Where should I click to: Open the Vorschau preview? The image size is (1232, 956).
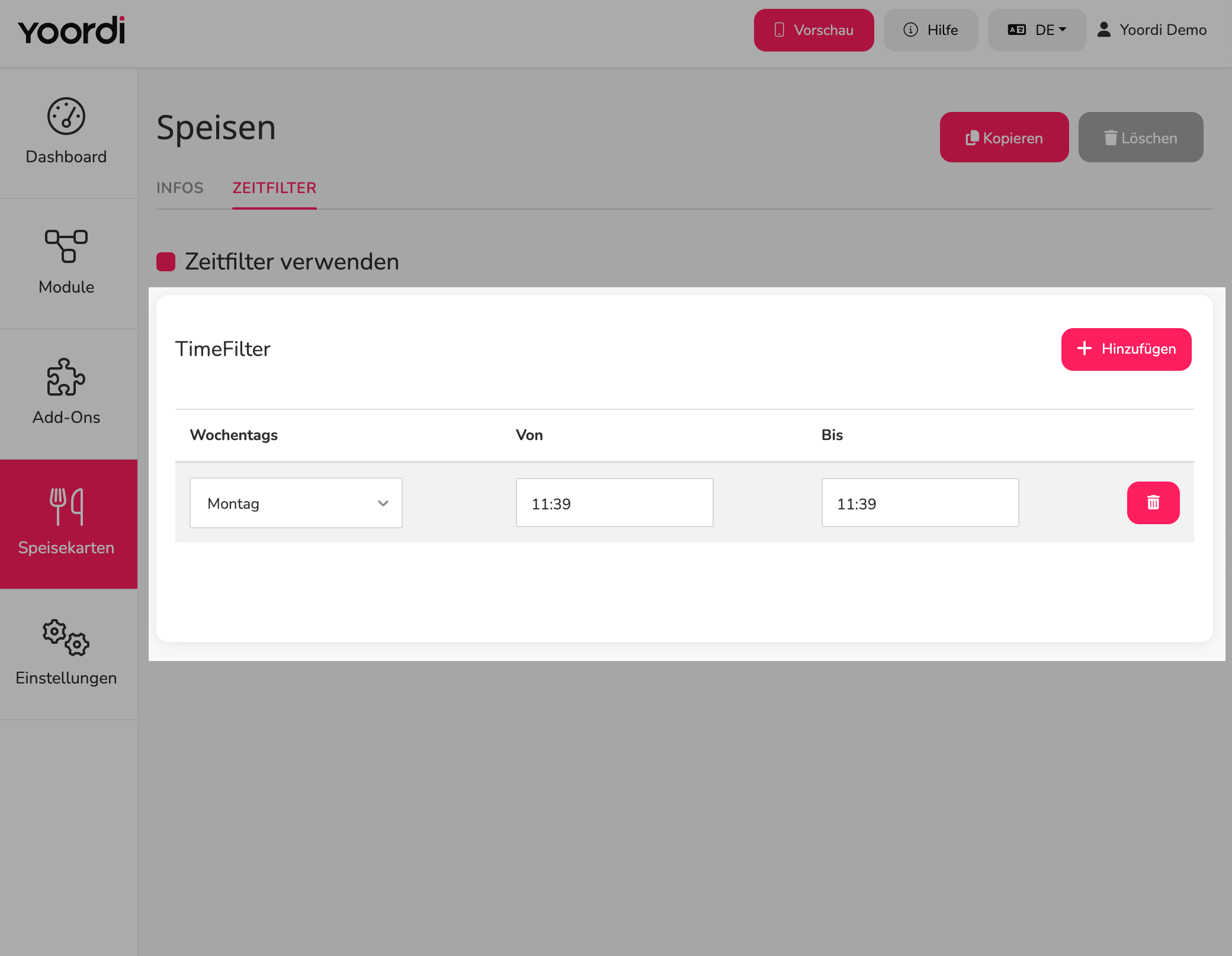pos(814,30)
